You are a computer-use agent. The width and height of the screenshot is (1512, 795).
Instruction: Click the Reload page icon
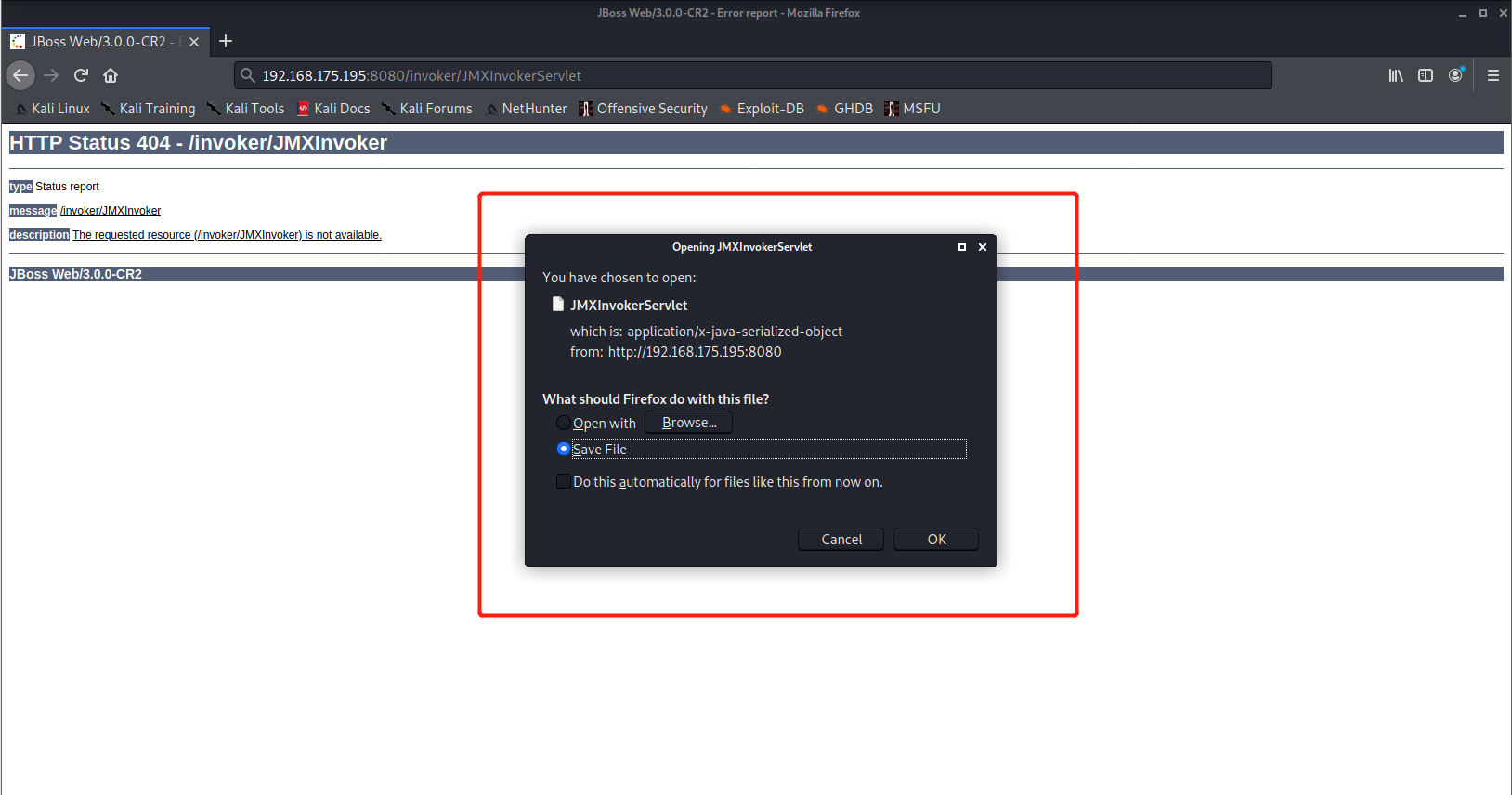click(81, 75)
